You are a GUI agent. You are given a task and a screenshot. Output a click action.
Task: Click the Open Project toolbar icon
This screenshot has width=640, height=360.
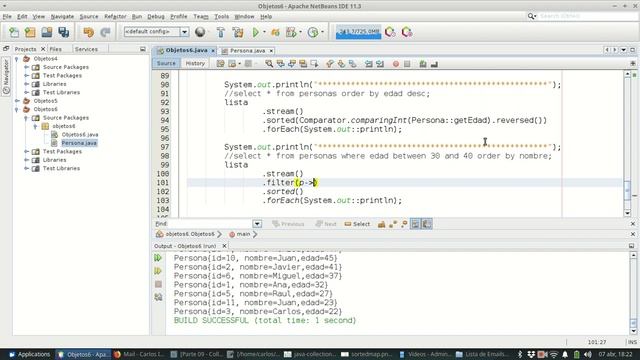tap(47, 32)
